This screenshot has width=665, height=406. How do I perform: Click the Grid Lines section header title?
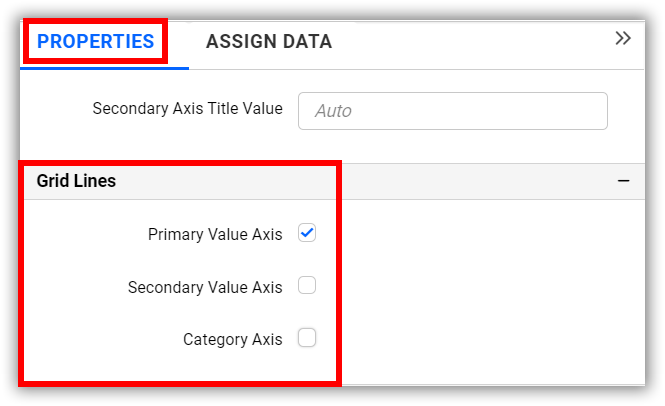coord(76,181)
